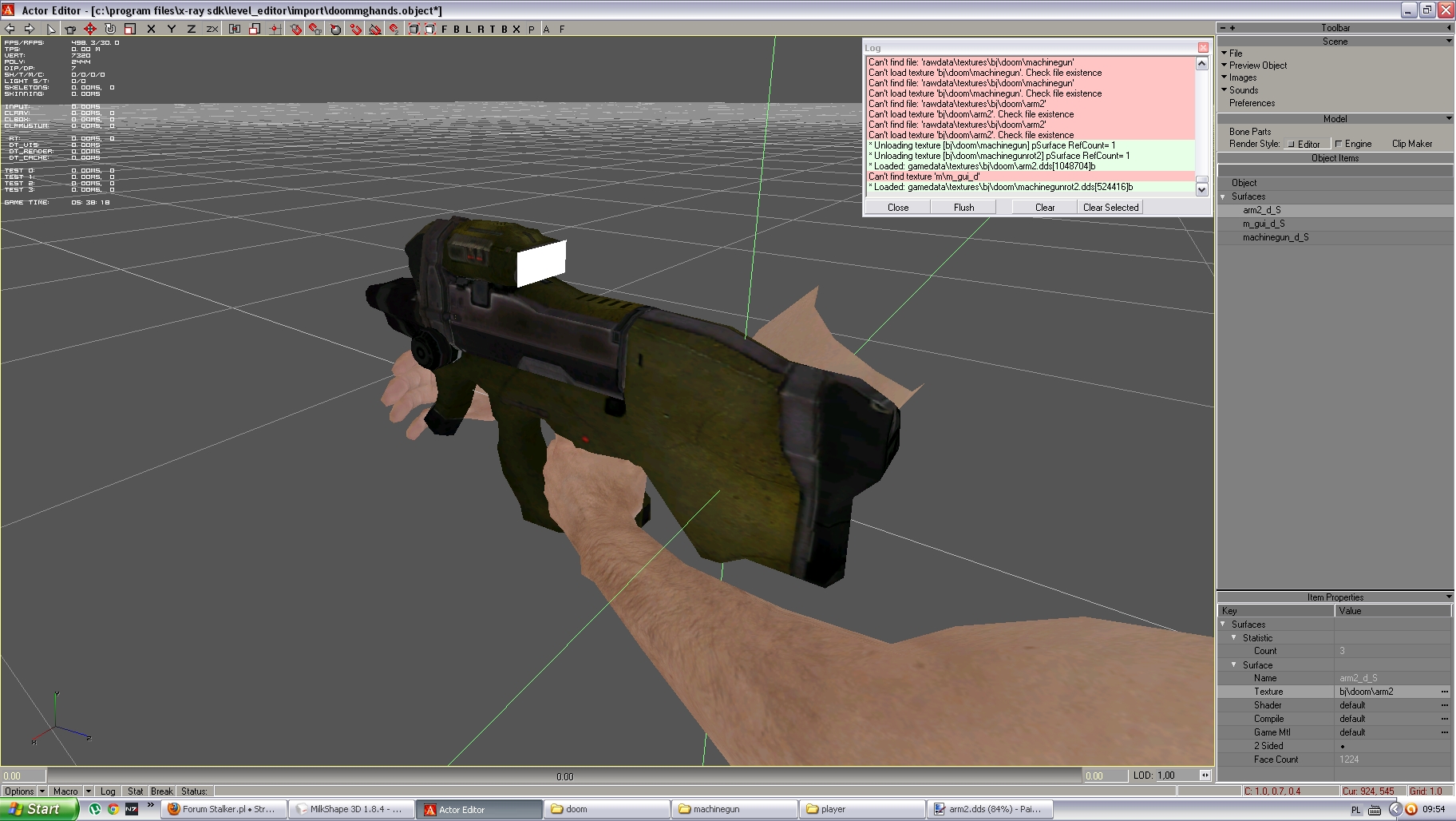This screenshot has width=1456, height=821.
Task: Click the non-uniform scale icon
Action: pos(255,29)
